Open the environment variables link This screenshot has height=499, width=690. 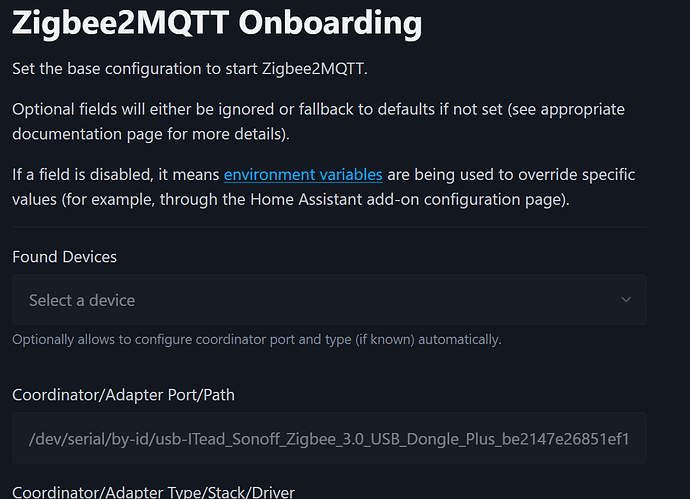tap(303, 175)
